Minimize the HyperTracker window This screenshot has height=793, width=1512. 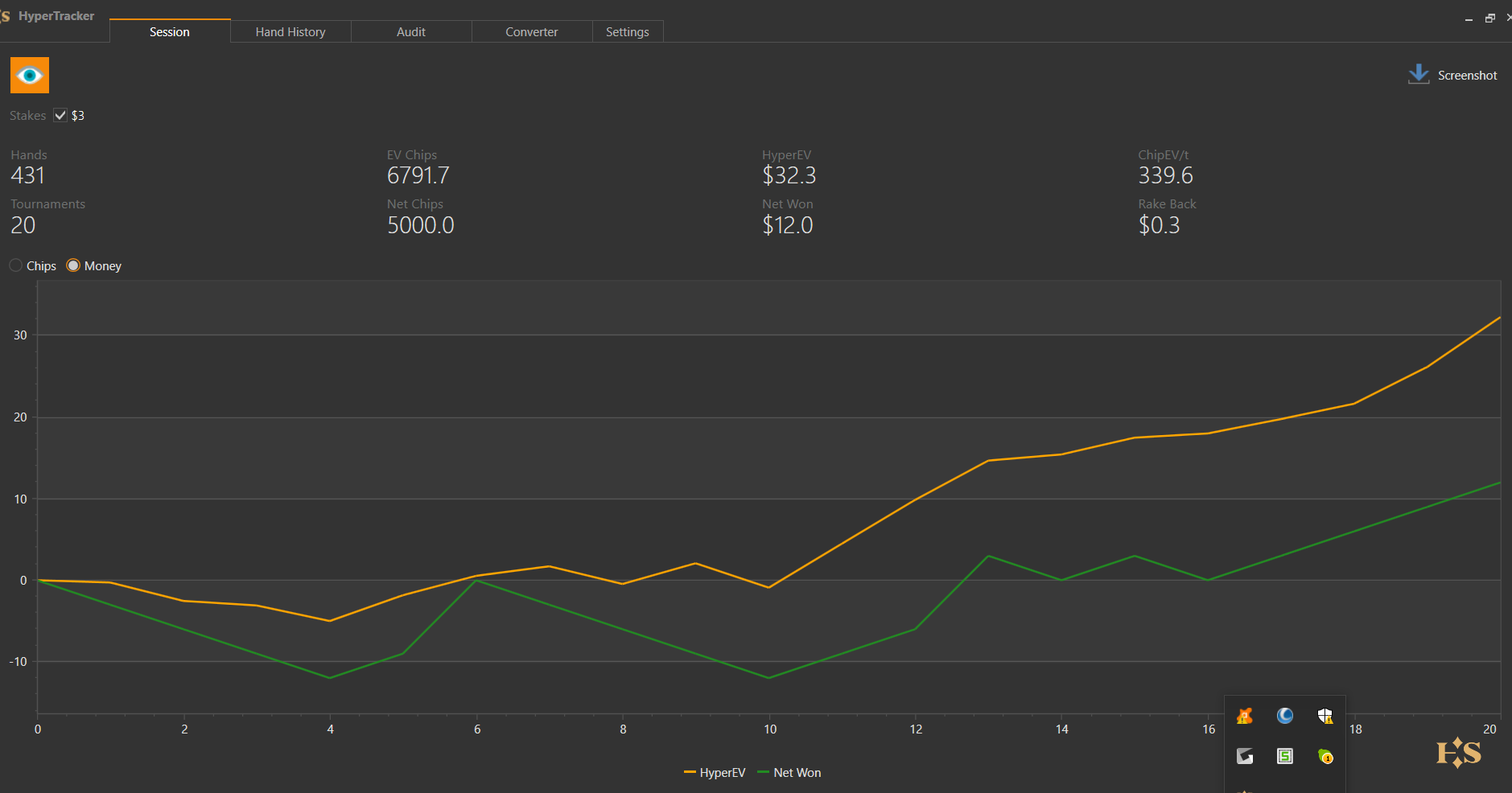point(1469,18)
